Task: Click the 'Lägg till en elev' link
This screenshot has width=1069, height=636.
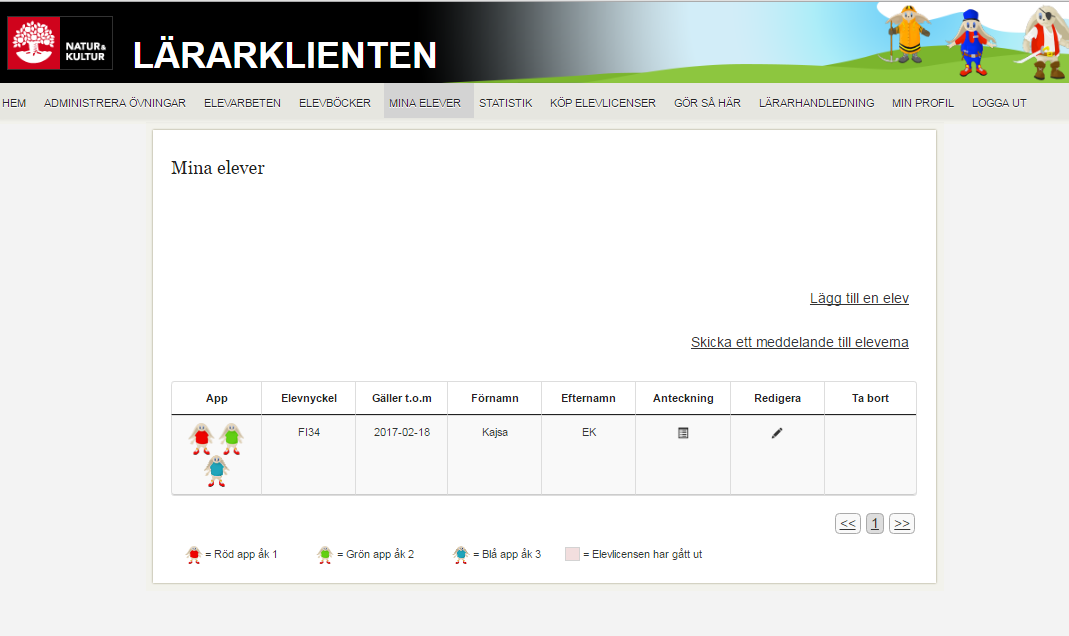Action: click(x=859, y=299)
